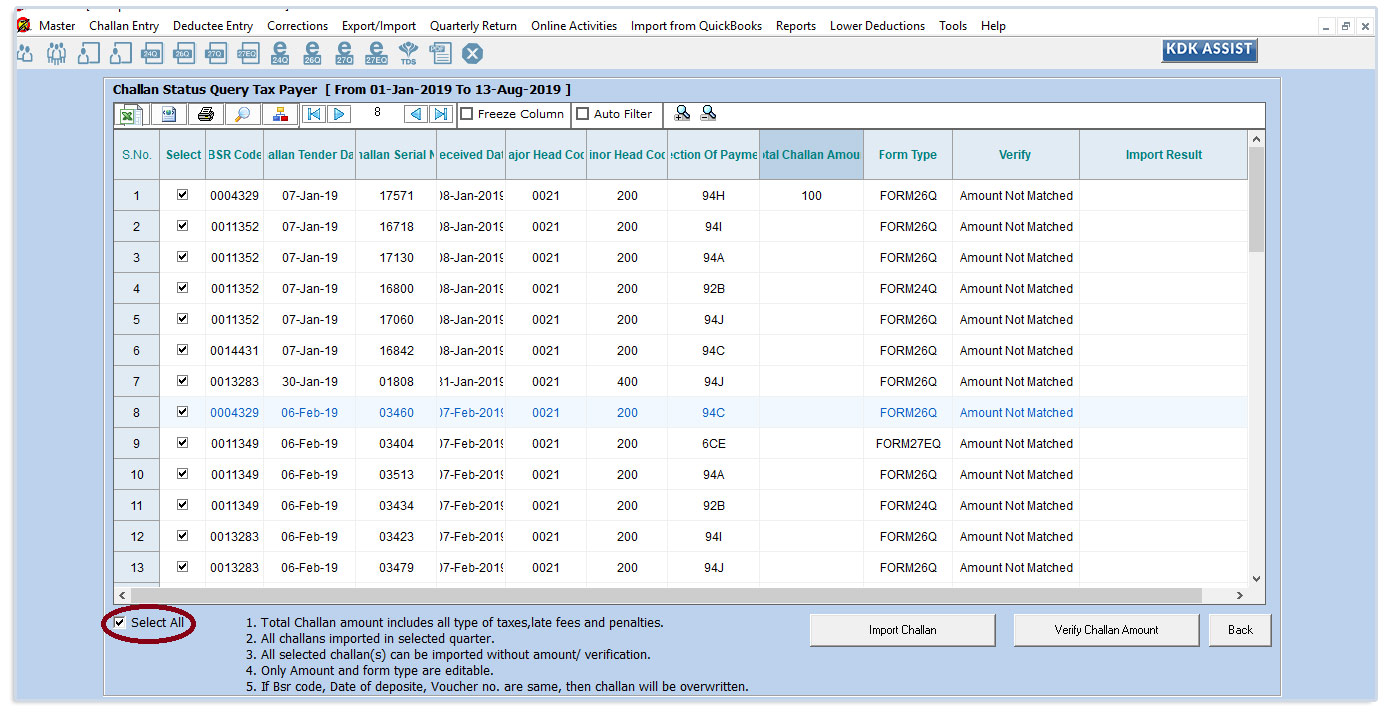Click the Total Challan Amount cell in row 1
The width and height of the screenshot is (1399, 715).
(x=811, y=196)
